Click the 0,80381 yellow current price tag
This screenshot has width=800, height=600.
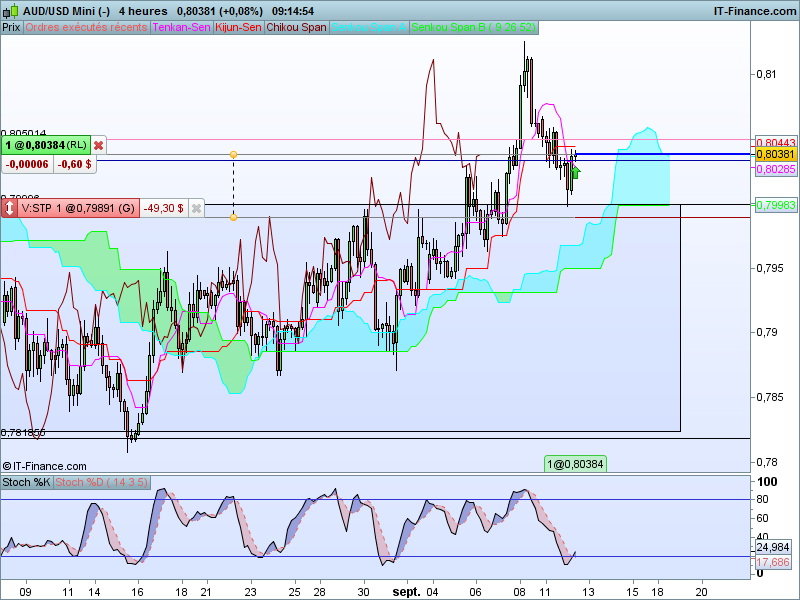coord(776,154)
